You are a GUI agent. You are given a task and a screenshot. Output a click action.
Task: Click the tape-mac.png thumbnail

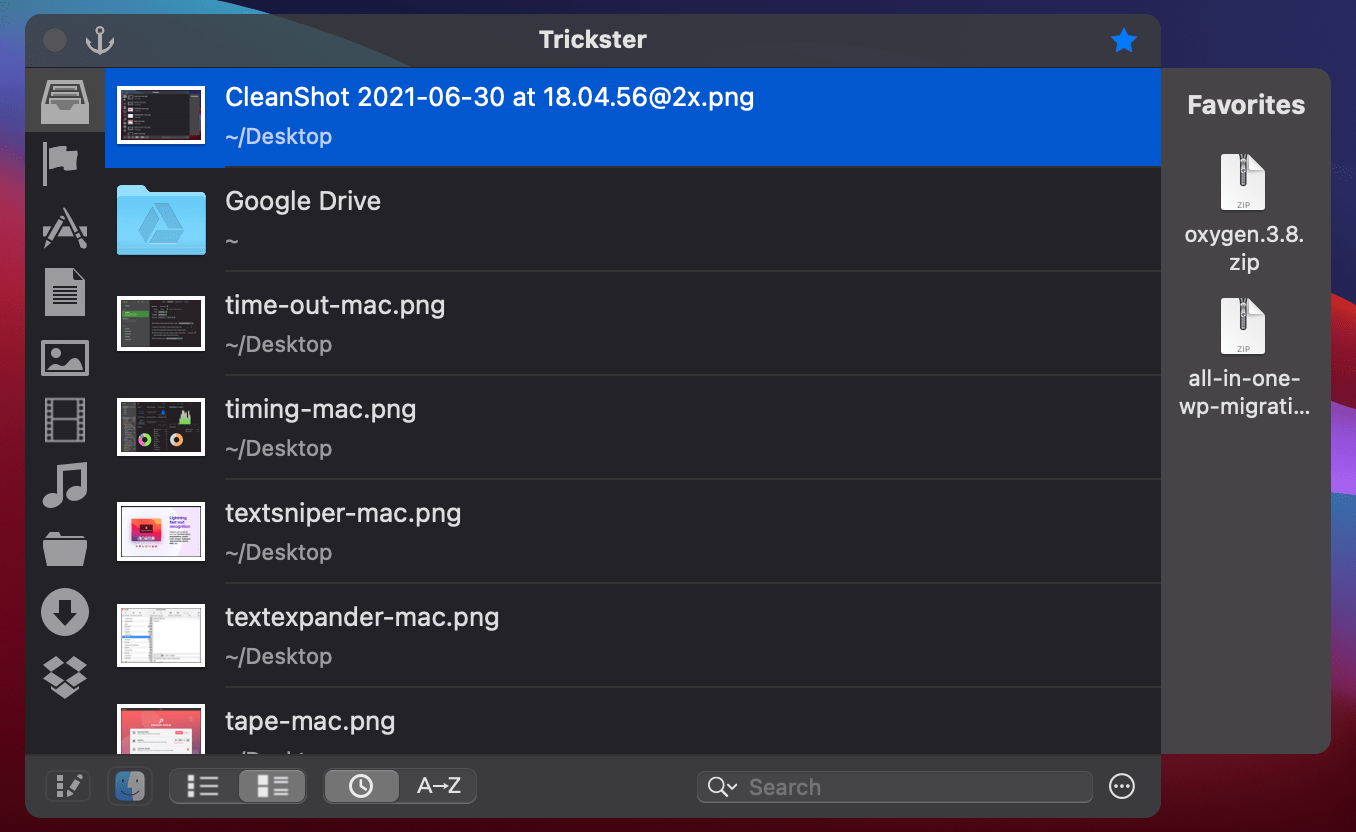(x=161, y=729)
